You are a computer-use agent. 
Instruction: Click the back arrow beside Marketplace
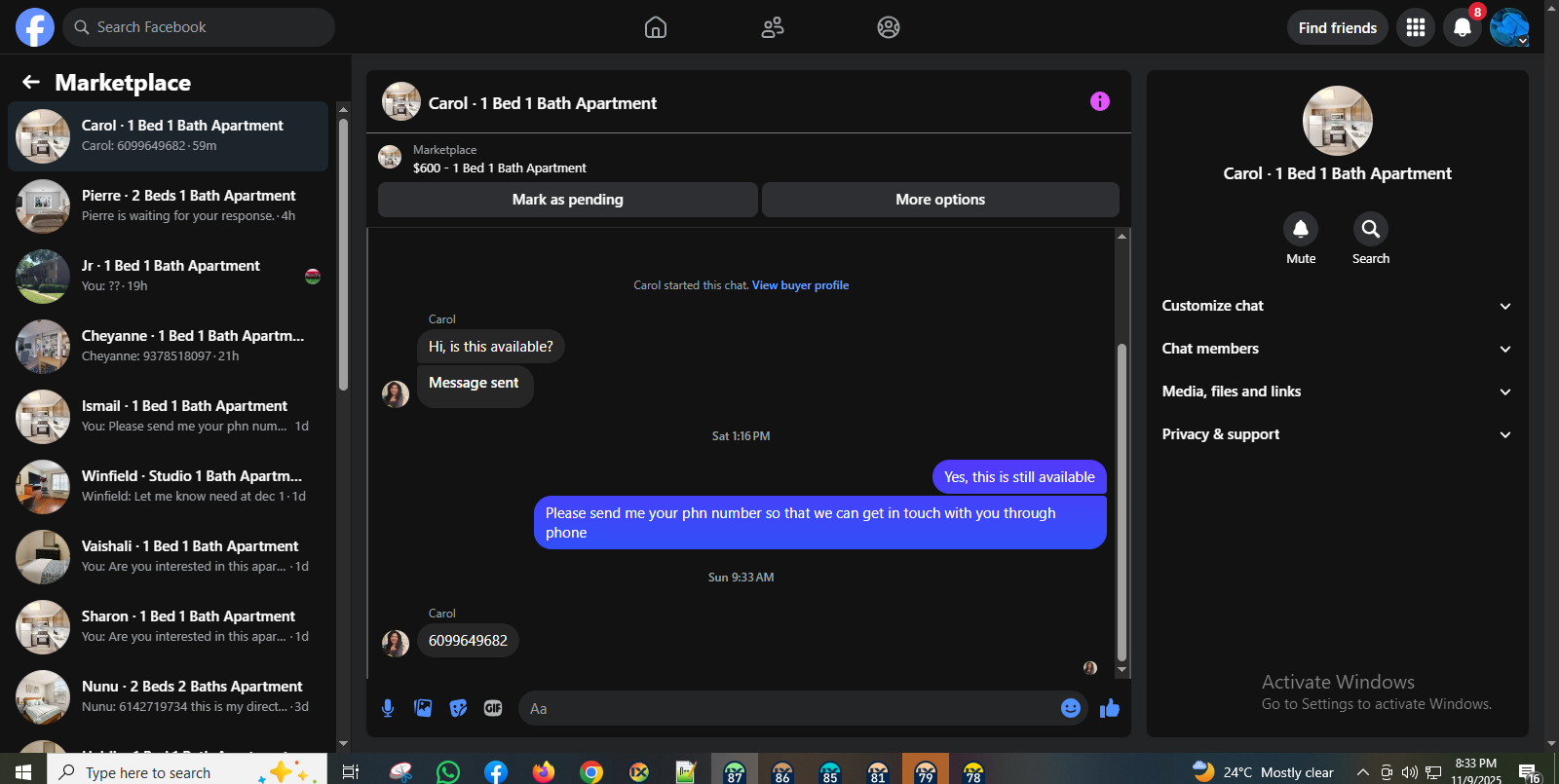(x=31, y=82)
